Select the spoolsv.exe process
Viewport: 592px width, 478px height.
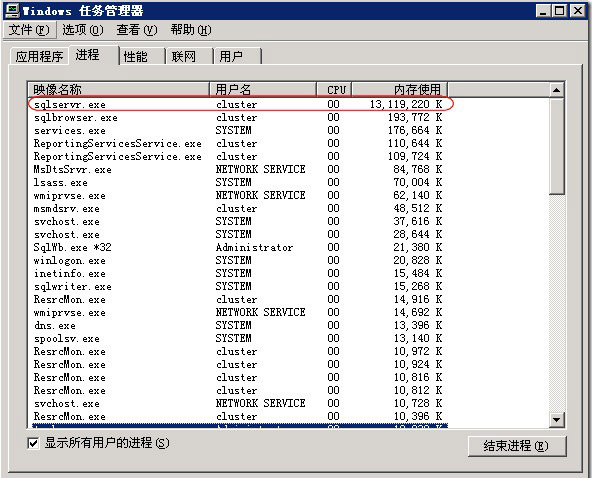click(238, 338)
